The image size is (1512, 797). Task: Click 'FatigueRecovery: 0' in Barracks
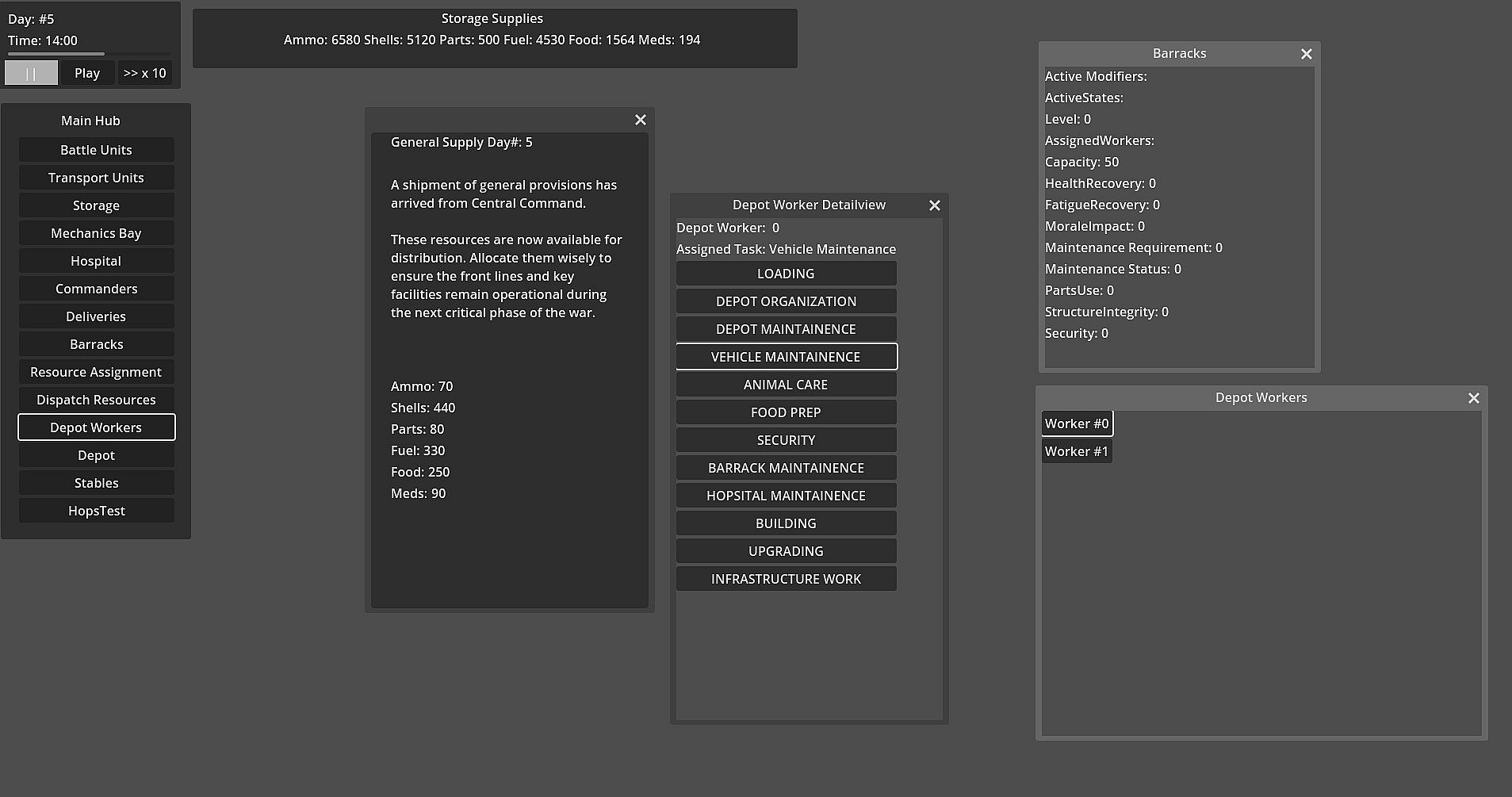(1102, 205)
